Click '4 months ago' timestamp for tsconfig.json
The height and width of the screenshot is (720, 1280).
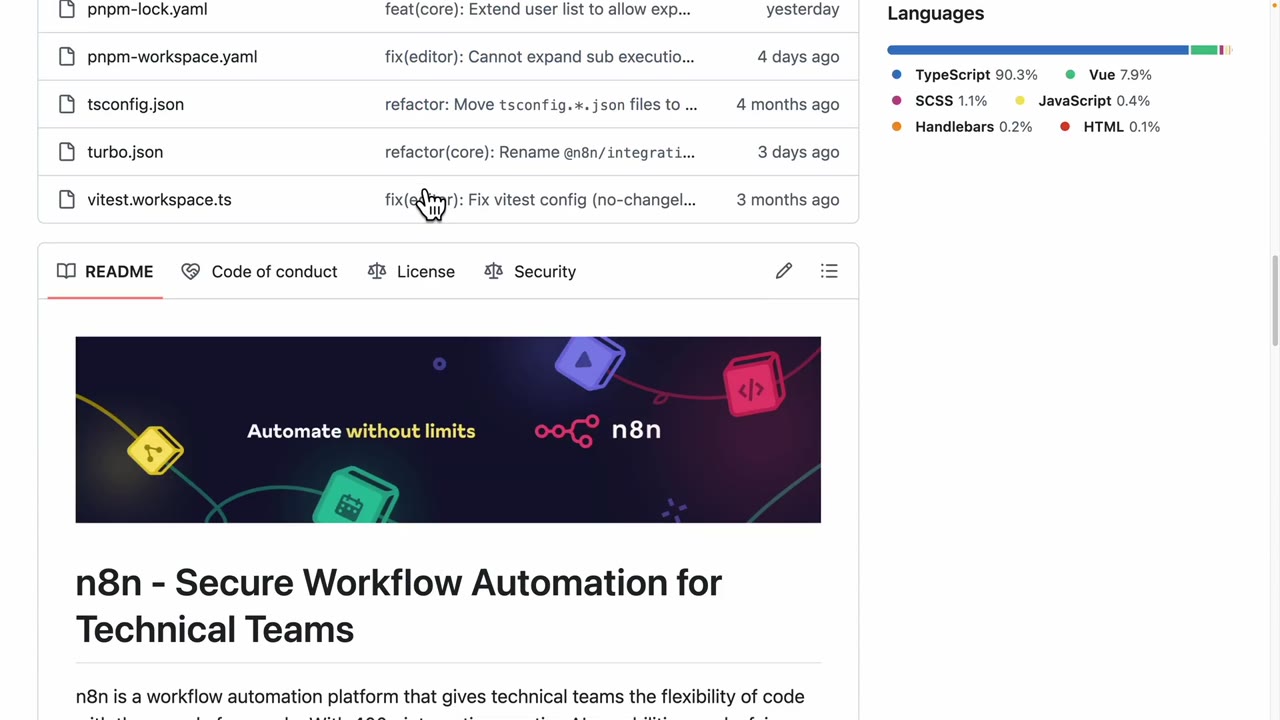point(788,104)
